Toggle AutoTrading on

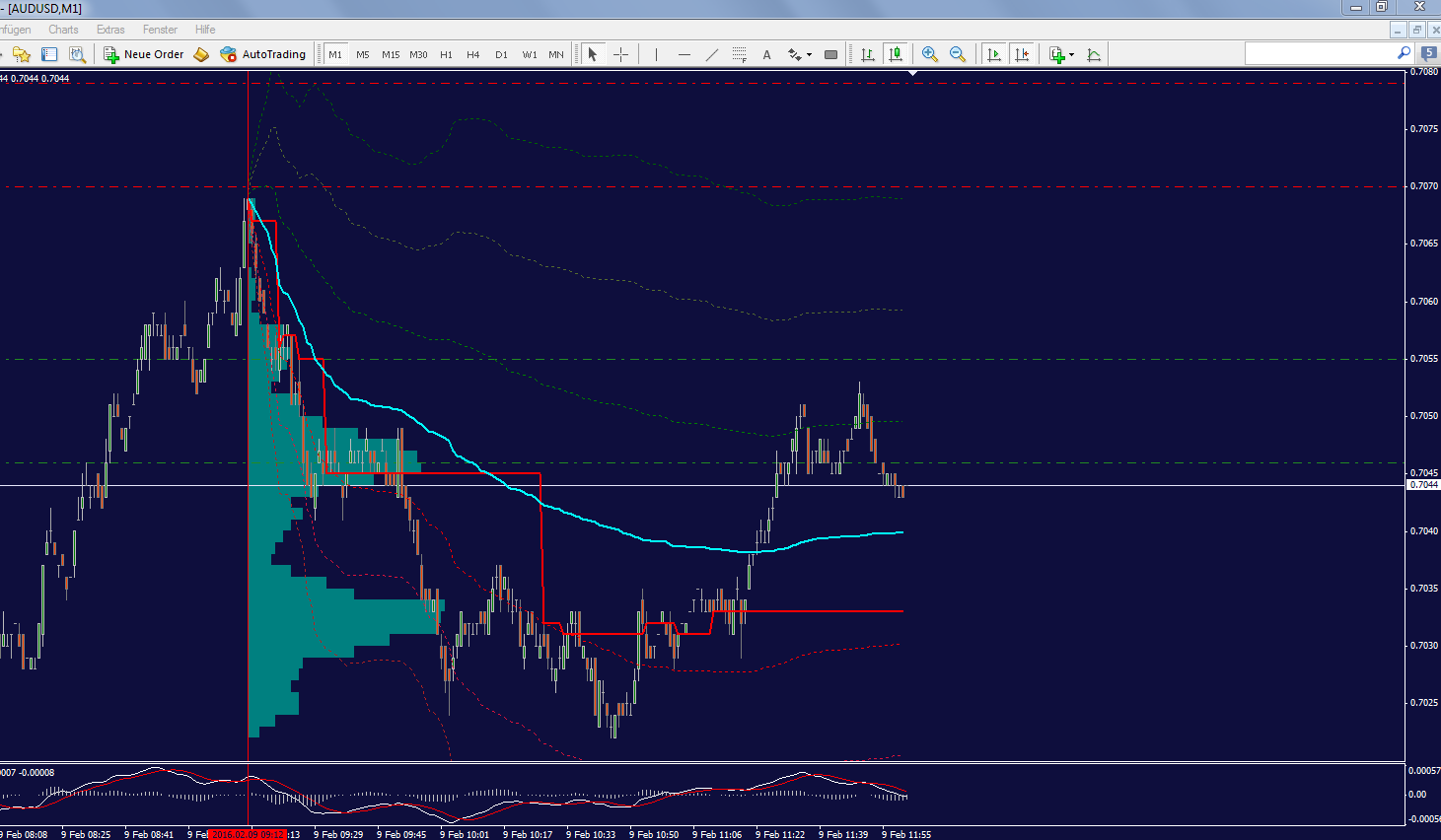262,54
